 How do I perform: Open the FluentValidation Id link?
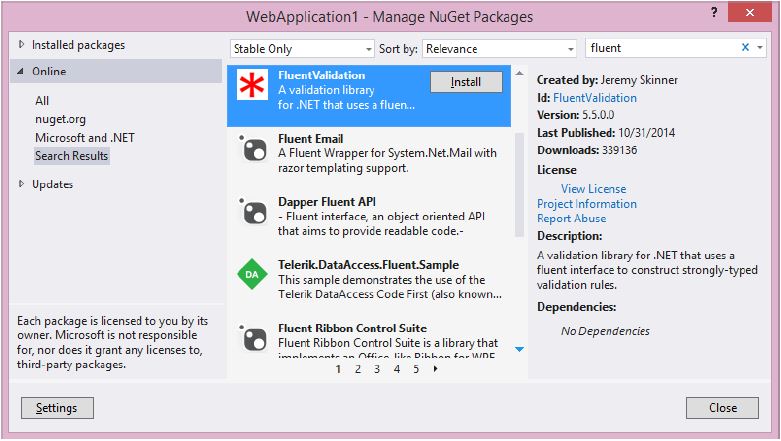coord(595,98)
